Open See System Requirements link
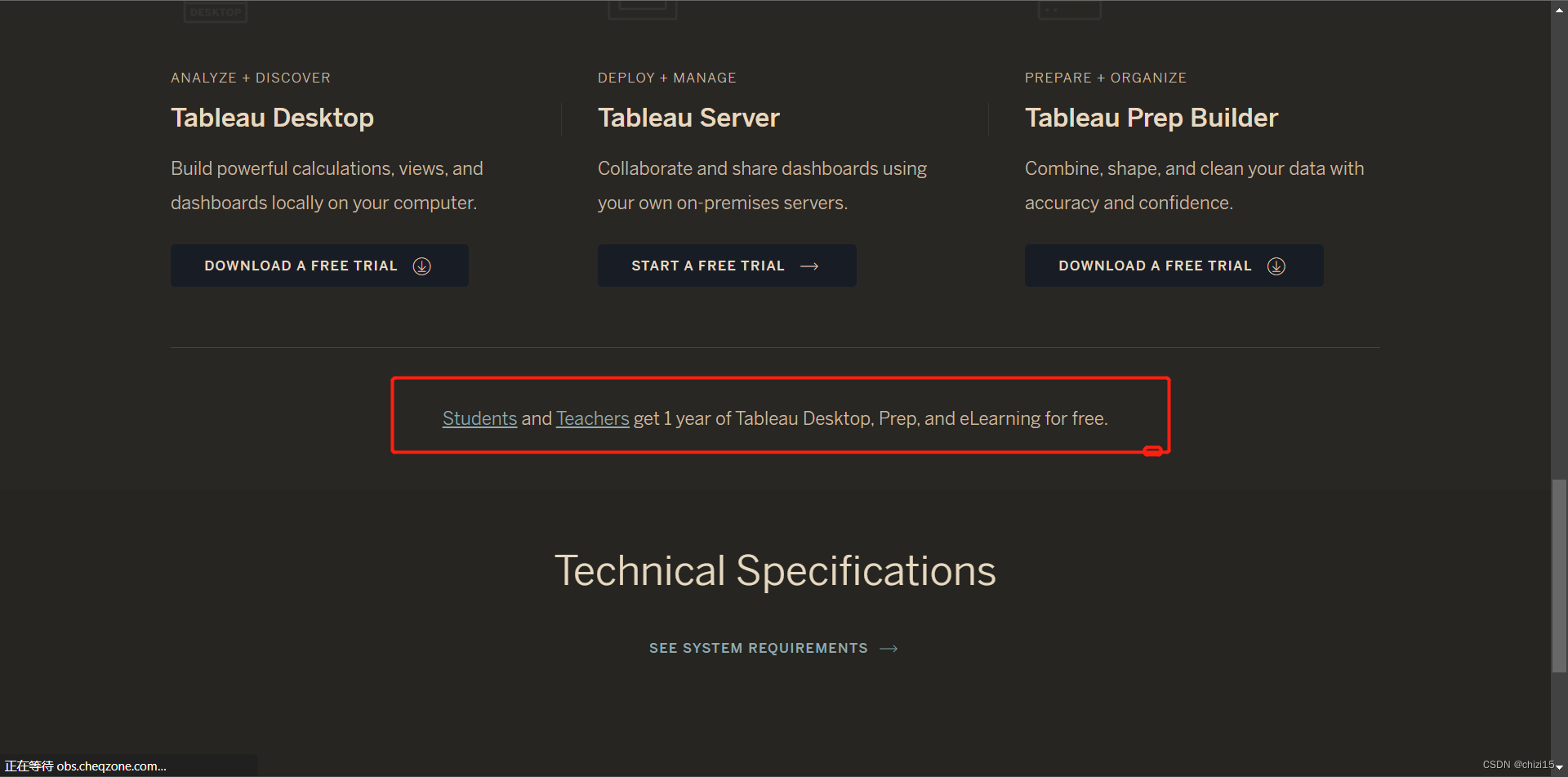This screenshot has width=1568, height=777. click(758, 648)
